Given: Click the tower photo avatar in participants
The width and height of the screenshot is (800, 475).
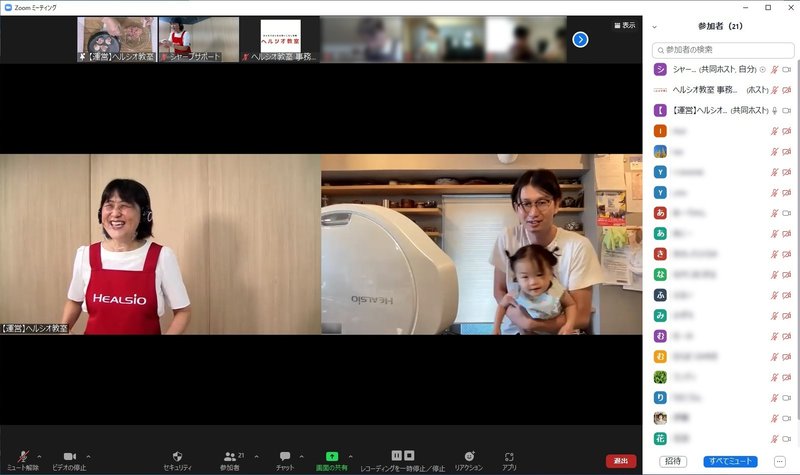Looking at the screenshot, I should pyautogui.click(x=660, y=152).
